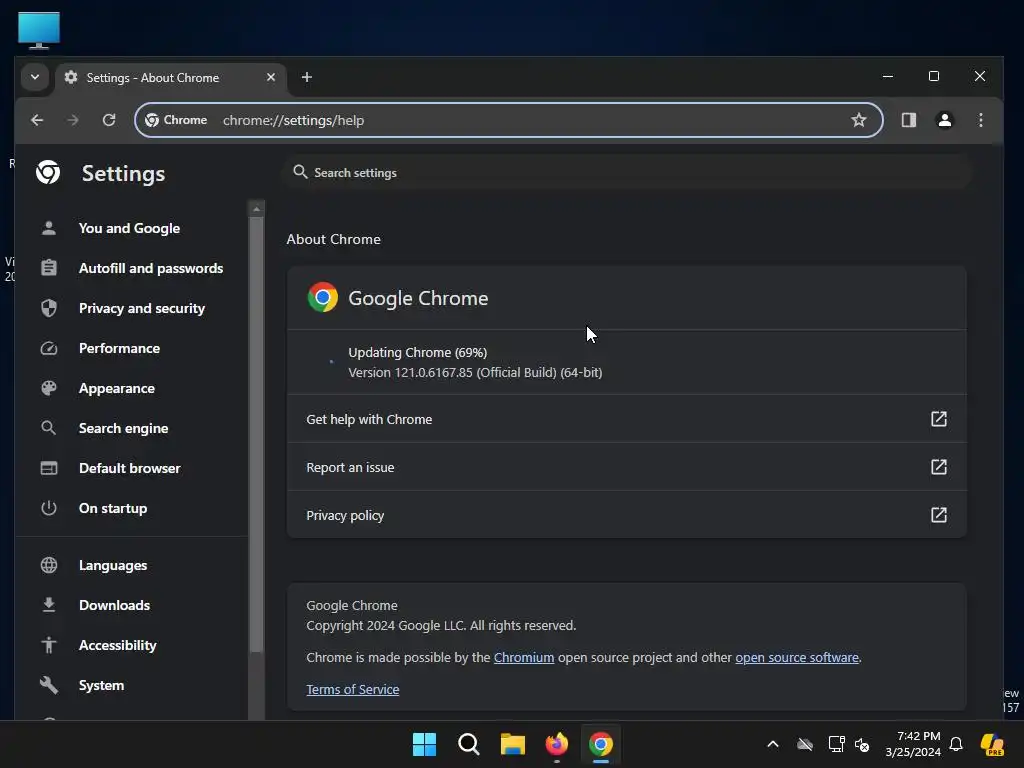
Task: Click the Updating Chrome (69%) status text
Action: 418,353
